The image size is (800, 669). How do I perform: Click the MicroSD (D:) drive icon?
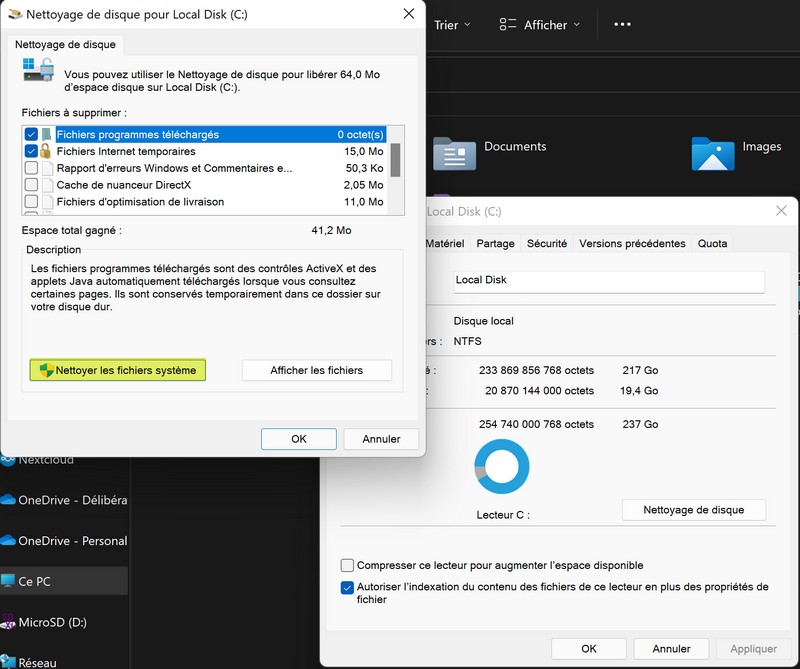(x=8, y=622)
